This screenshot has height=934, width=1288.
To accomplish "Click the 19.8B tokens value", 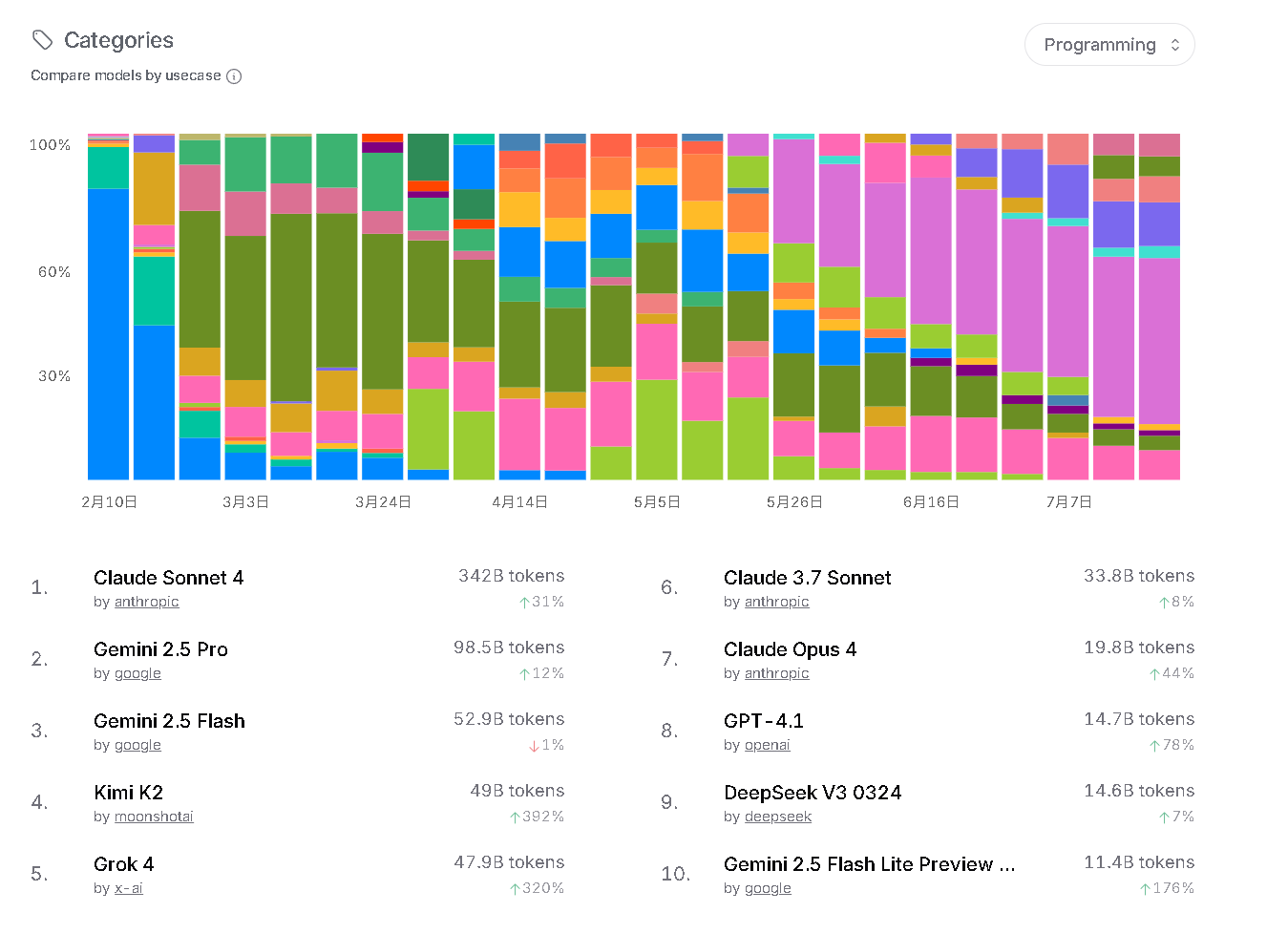I will pyautogui.click(x=1139, y=647).
